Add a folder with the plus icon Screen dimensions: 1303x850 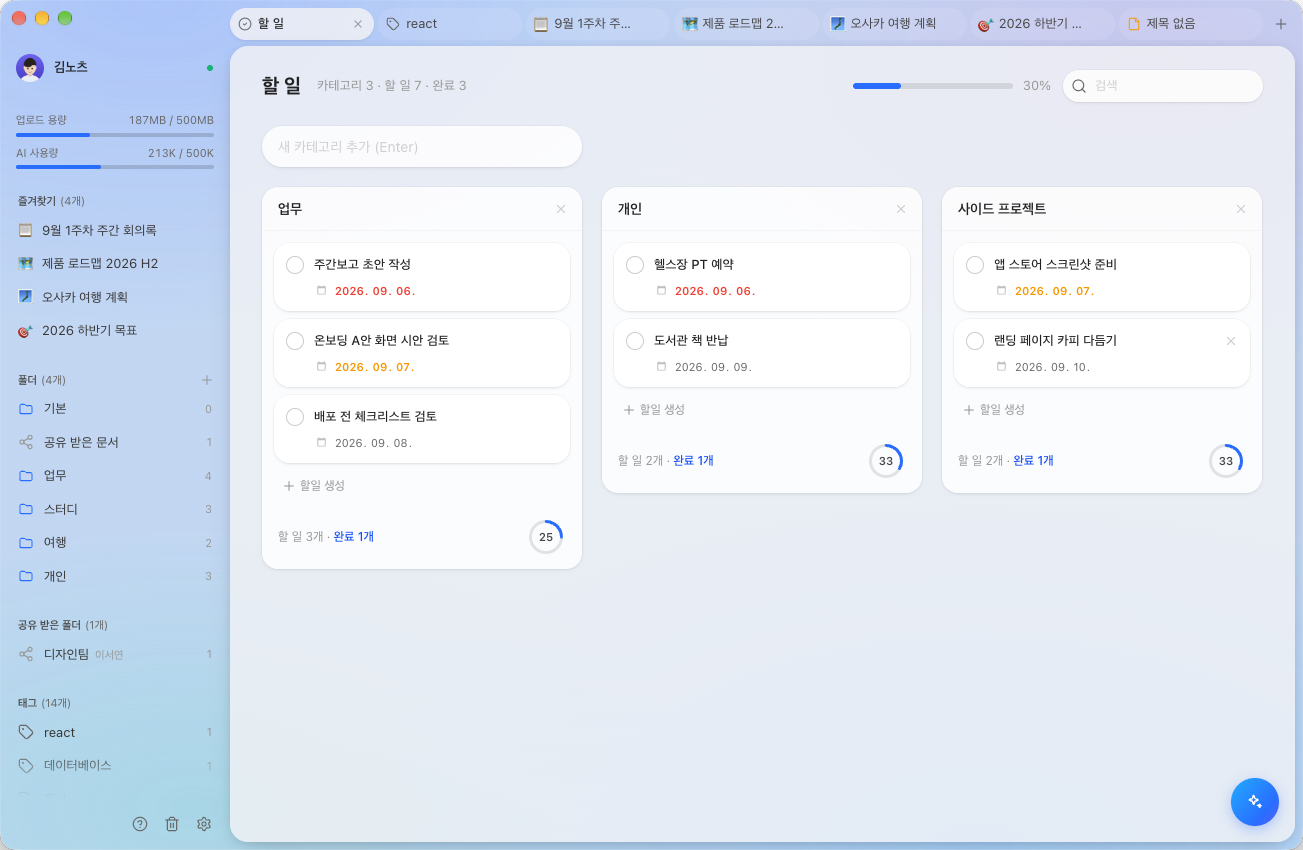207,380
